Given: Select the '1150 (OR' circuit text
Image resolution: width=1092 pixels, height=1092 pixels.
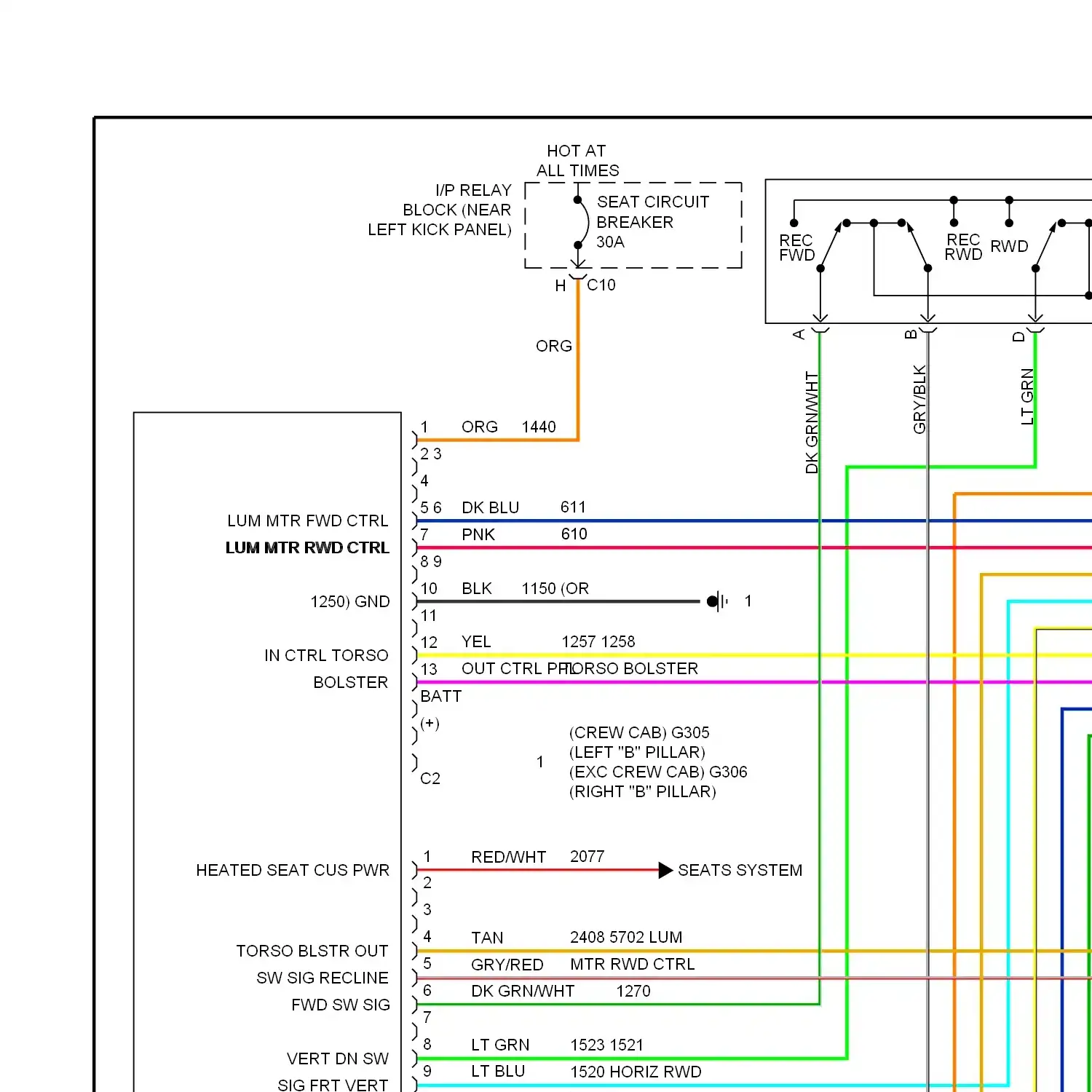Looking at the screenshot, I should [x=555, y=589].
